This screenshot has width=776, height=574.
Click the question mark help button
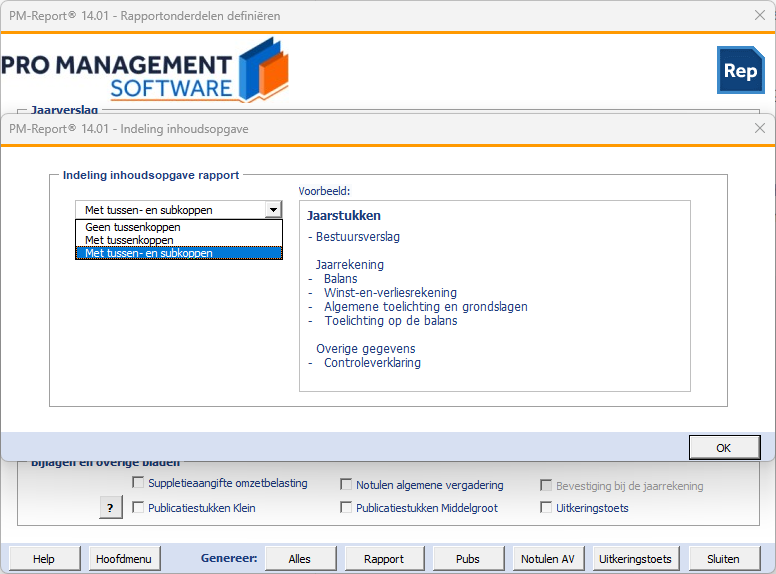[111, 508]
